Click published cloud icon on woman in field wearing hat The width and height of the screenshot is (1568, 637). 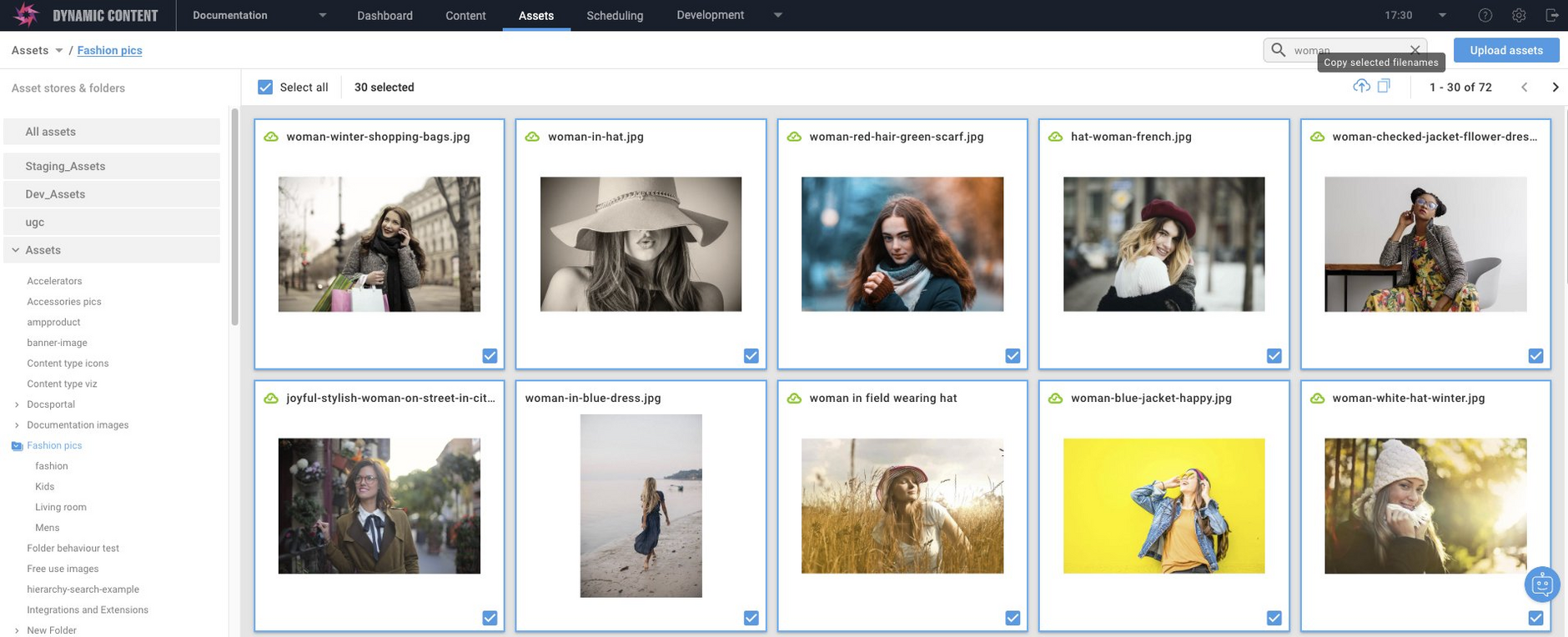click(794, 399)
